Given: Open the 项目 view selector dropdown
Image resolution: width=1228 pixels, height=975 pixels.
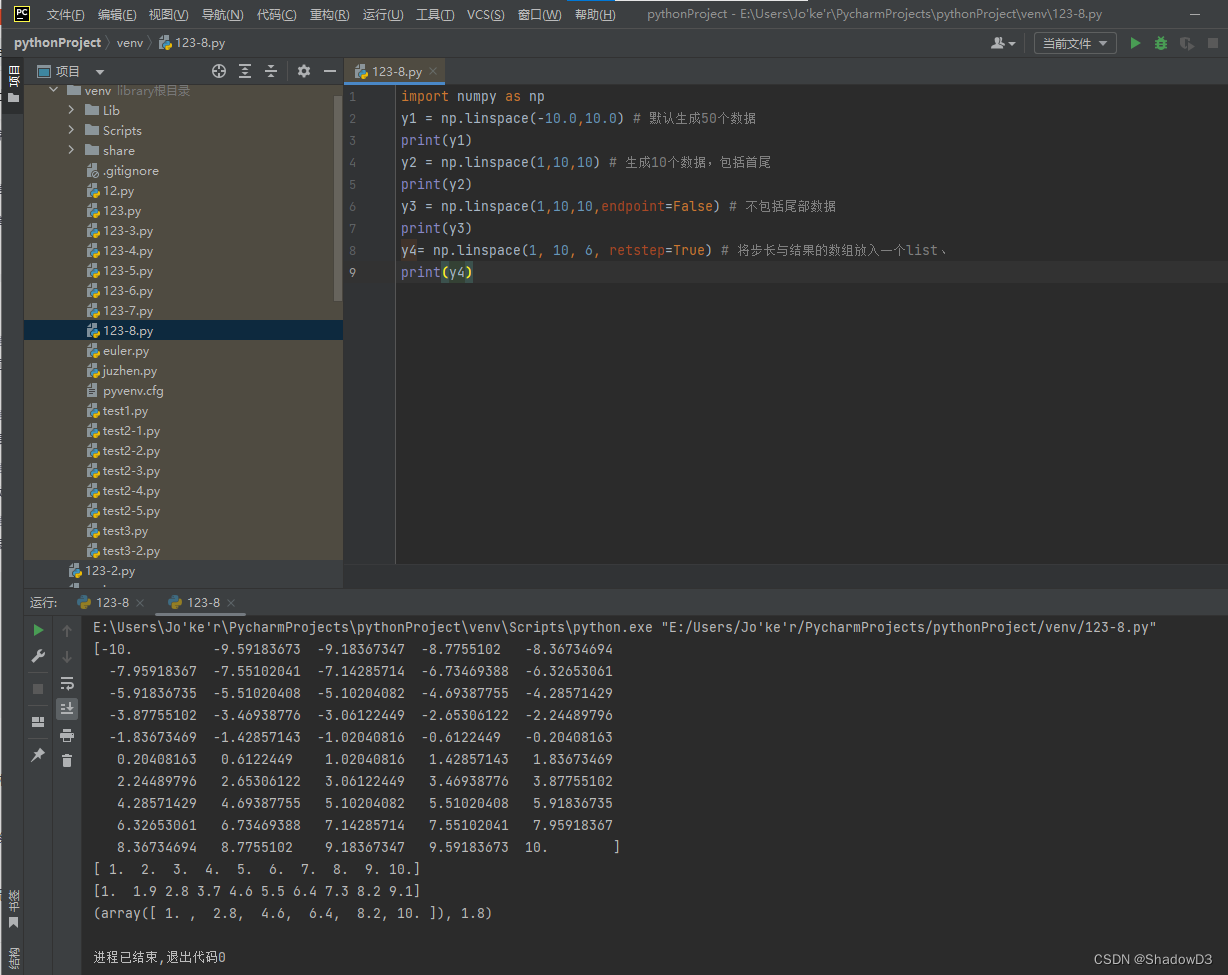Looking at the screenshot, I should click(x=71, y=71).
